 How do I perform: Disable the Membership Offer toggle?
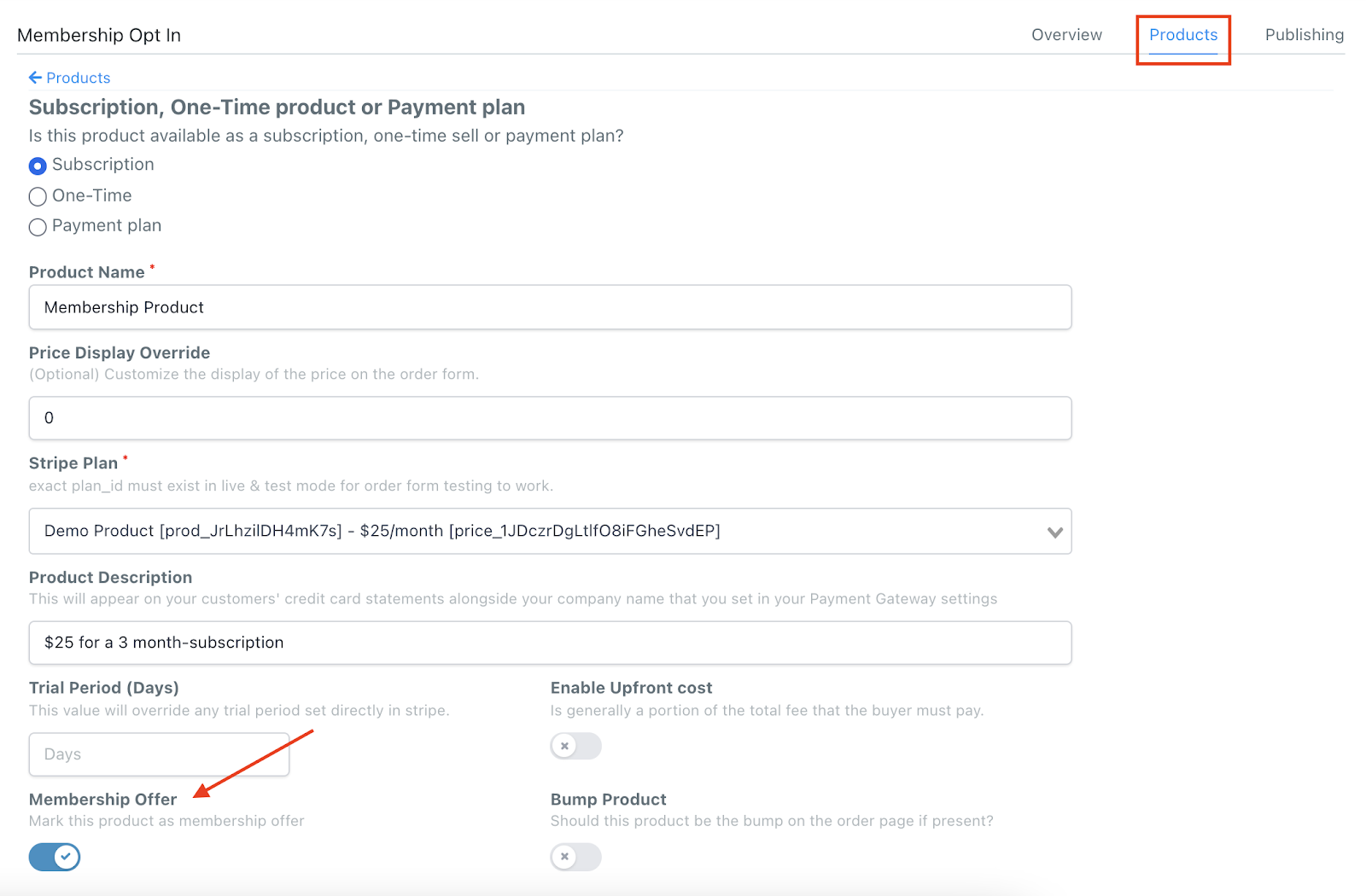[55, 857]
